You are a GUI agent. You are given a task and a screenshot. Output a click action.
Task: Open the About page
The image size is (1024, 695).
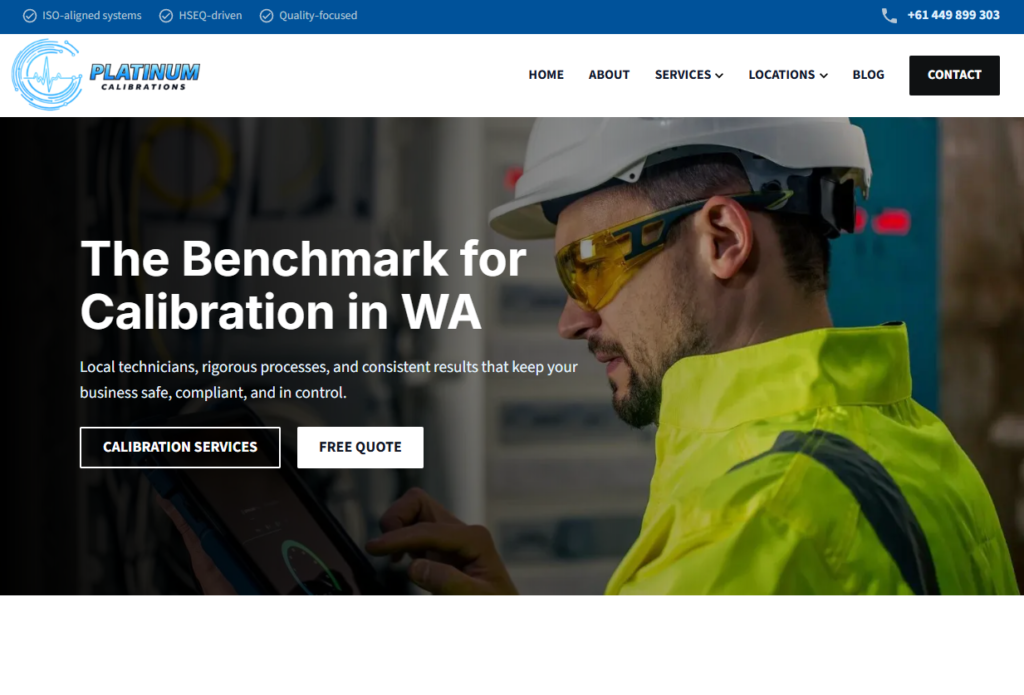pyautogui.click(x=609, y=75)
